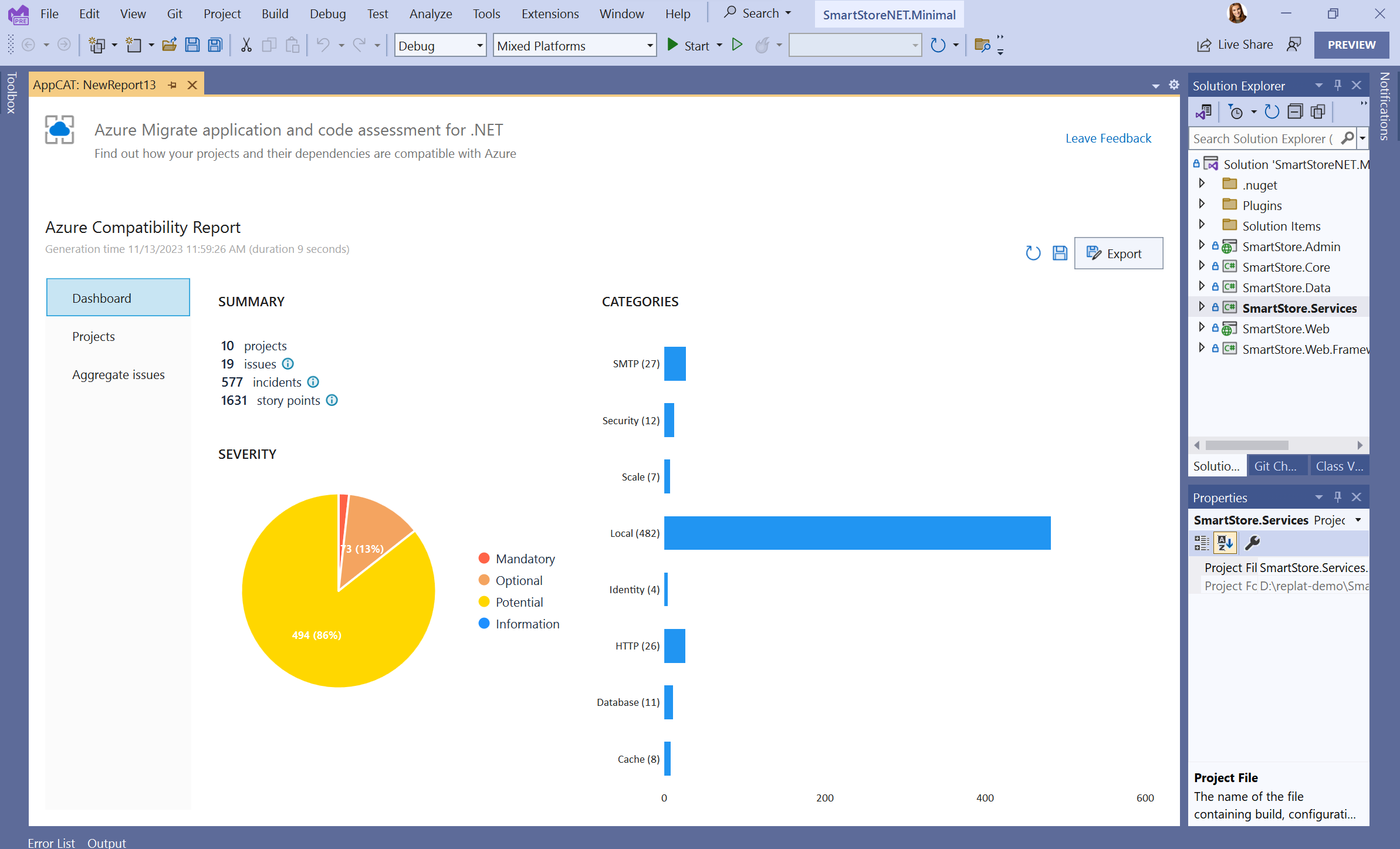Click the Save All toolbar icon
This screenshot has width=1400, height=849.
tap(215, 45)
